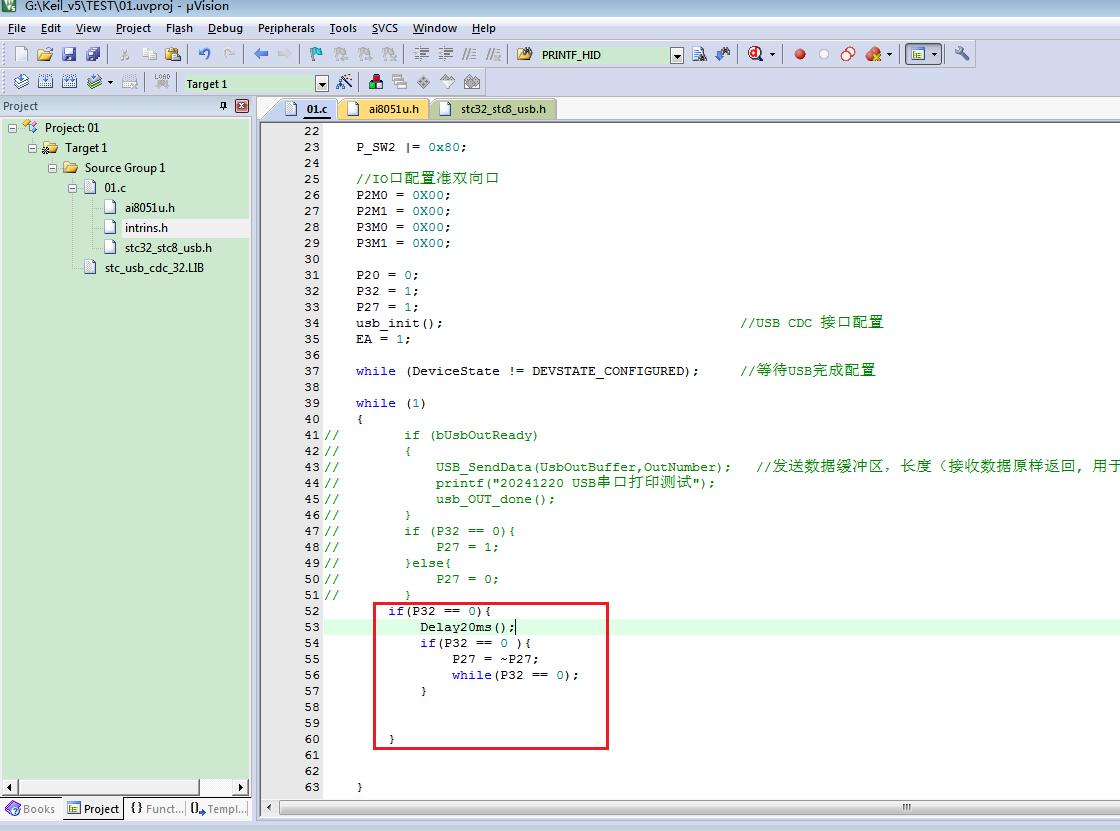Click the Find in Files icon
The width and height of the screenshot is (1120, 831).
(x=524, y=54)
